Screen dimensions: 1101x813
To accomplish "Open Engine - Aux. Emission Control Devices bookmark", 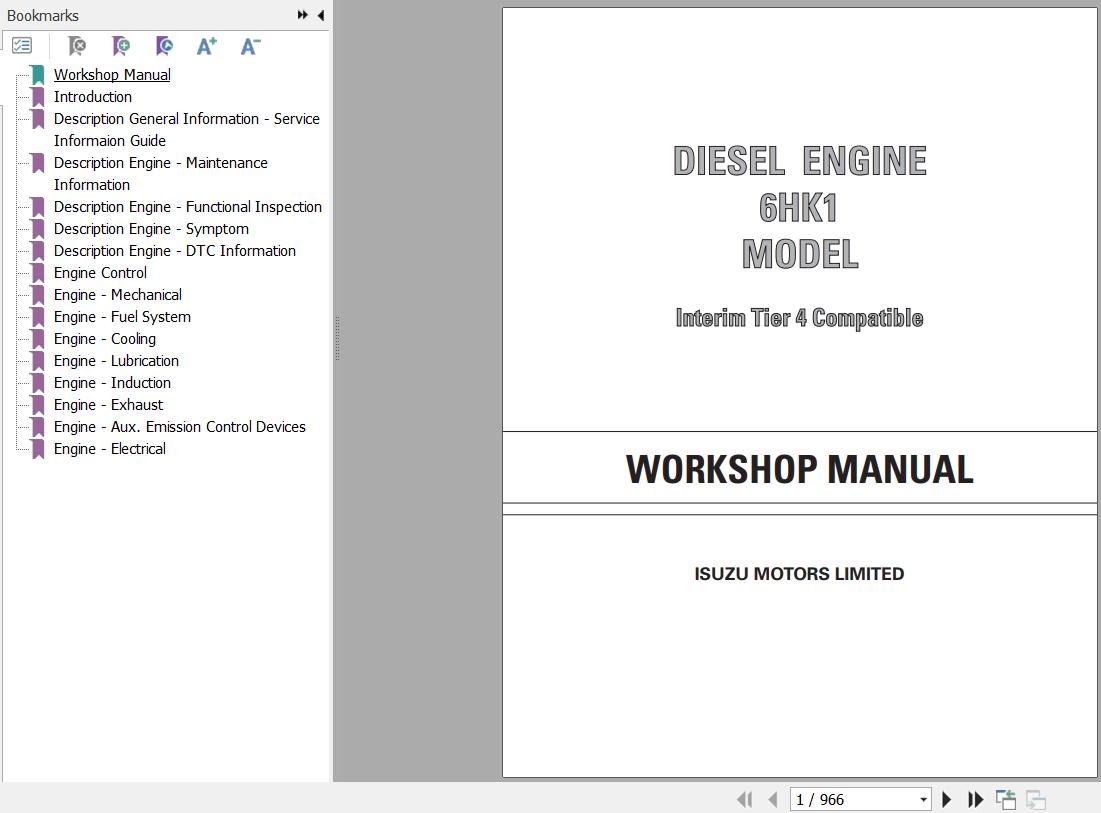I will (x=180, y=427).
